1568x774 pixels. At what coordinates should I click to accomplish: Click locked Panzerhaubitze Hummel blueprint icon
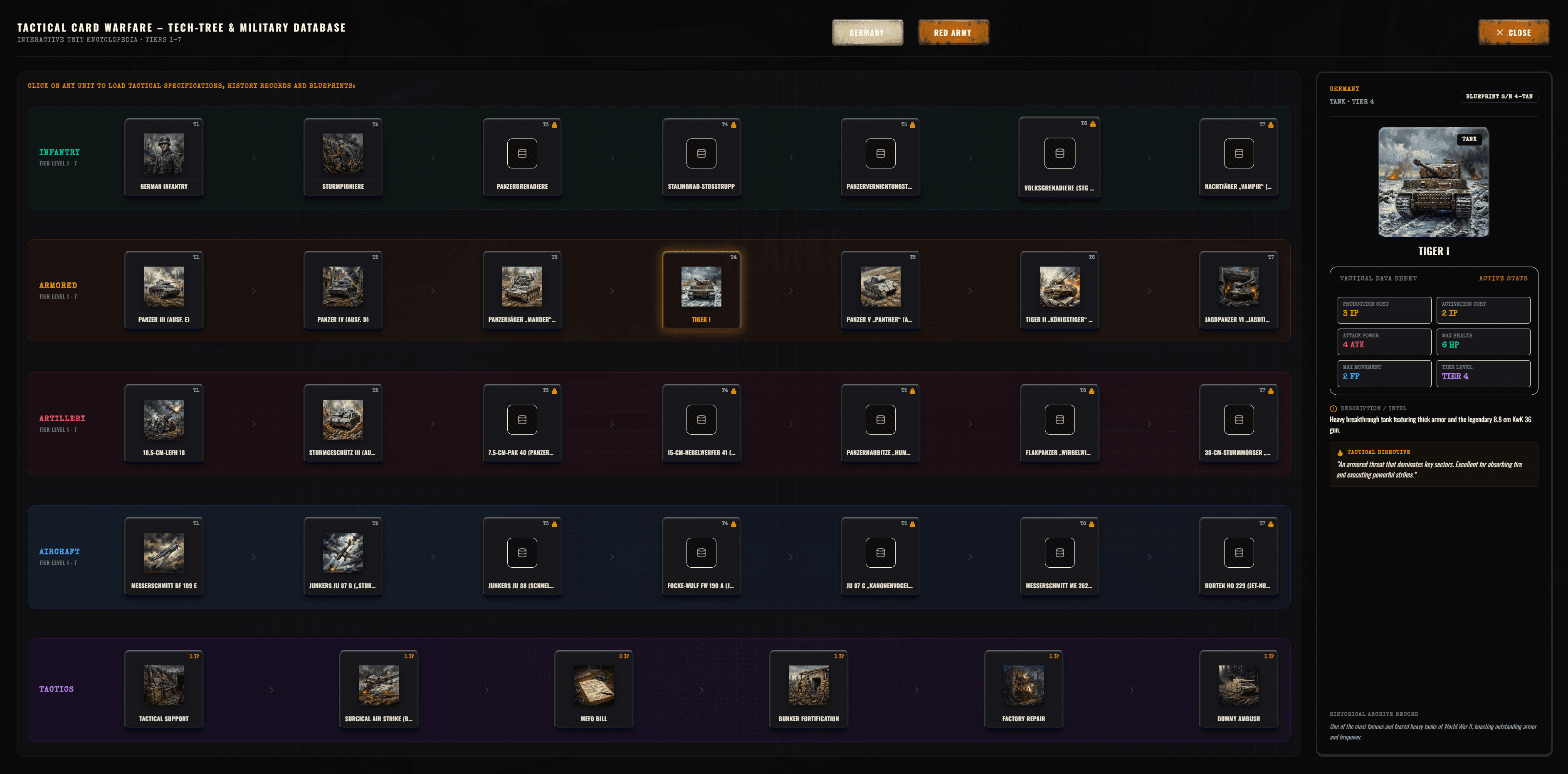(880, 420)
